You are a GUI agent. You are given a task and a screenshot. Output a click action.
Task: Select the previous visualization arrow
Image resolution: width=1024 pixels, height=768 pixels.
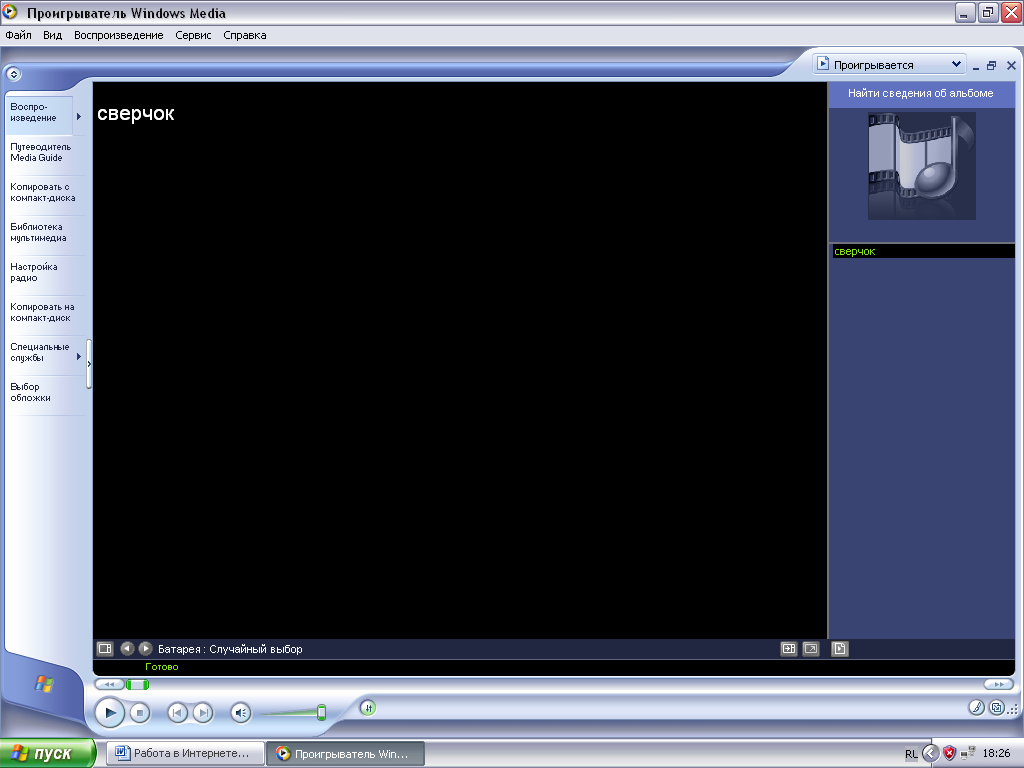127,648
